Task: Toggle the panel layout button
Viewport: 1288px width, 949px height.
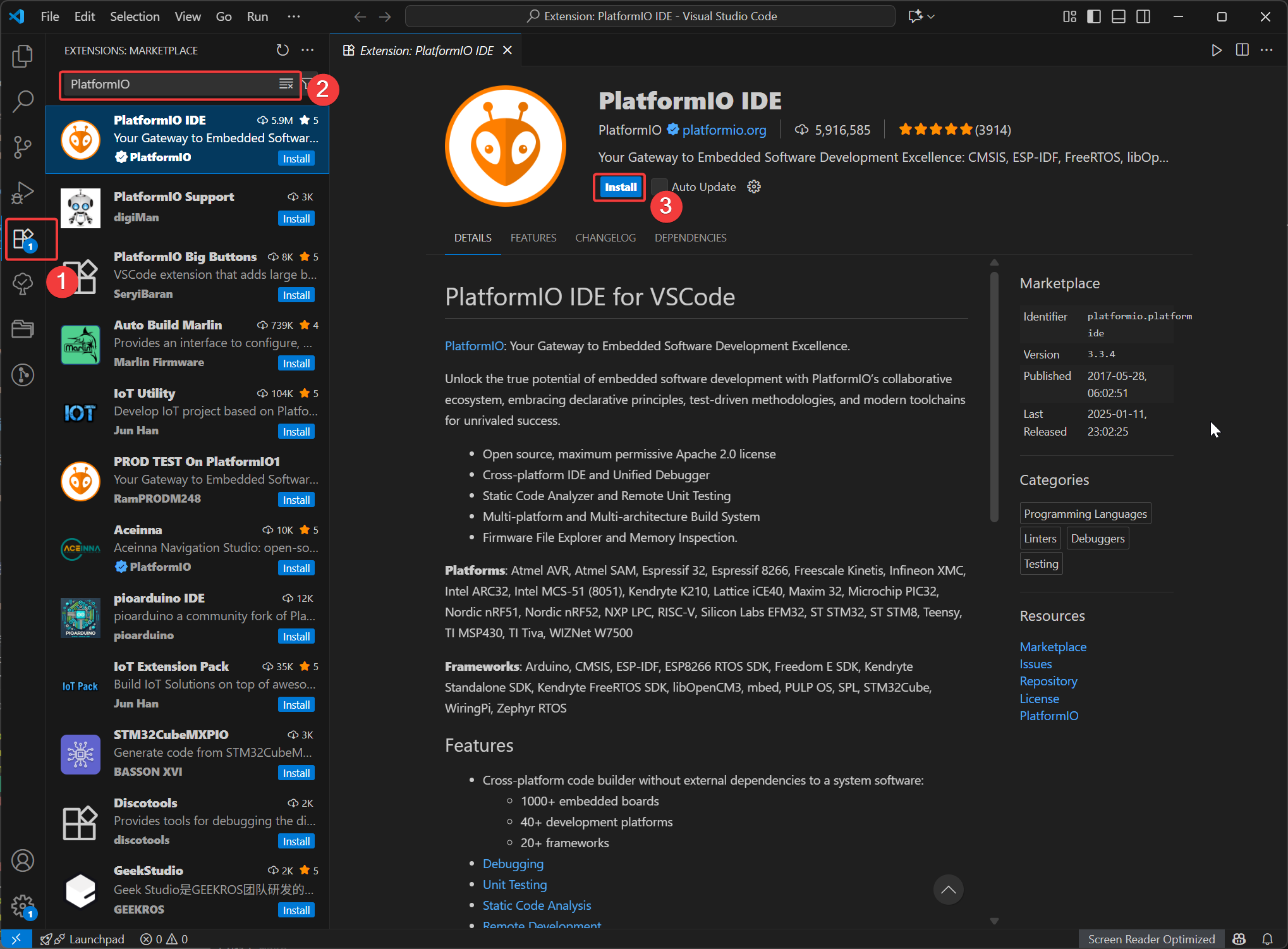Action: pyautogui.click(x=1118, y=16)
